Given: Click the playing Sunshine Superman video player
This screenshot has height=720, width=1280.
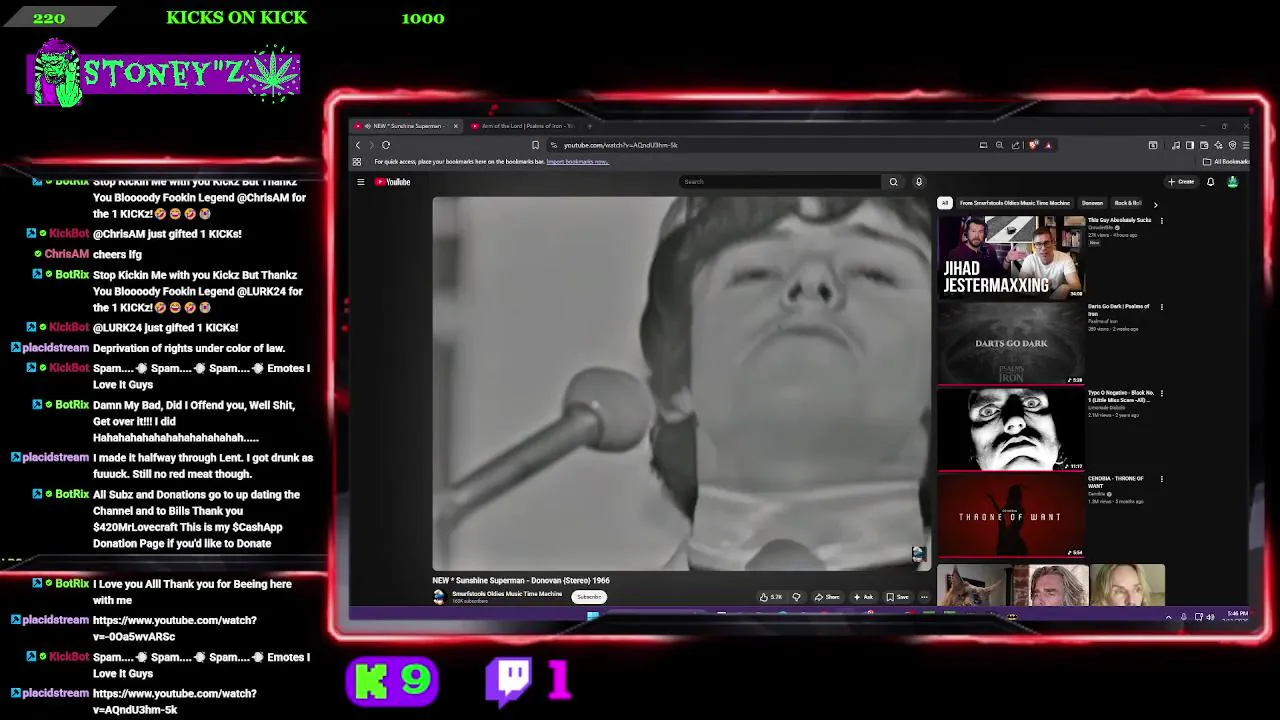Looking at the screenshot, I should pos(681,383).
